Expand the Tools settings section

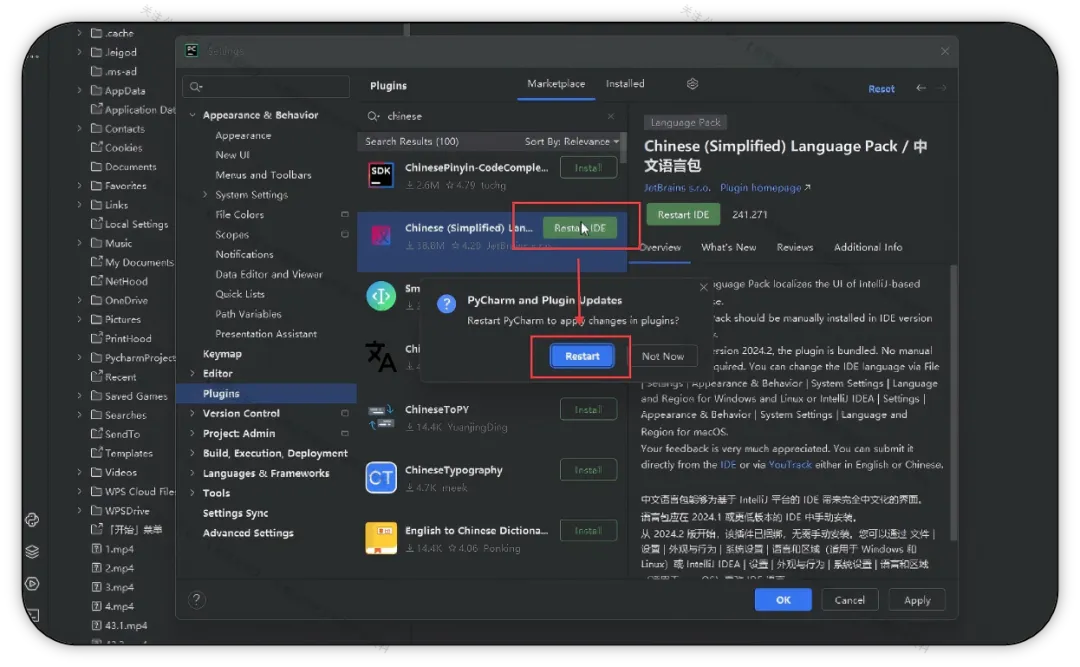pos(192,493)
